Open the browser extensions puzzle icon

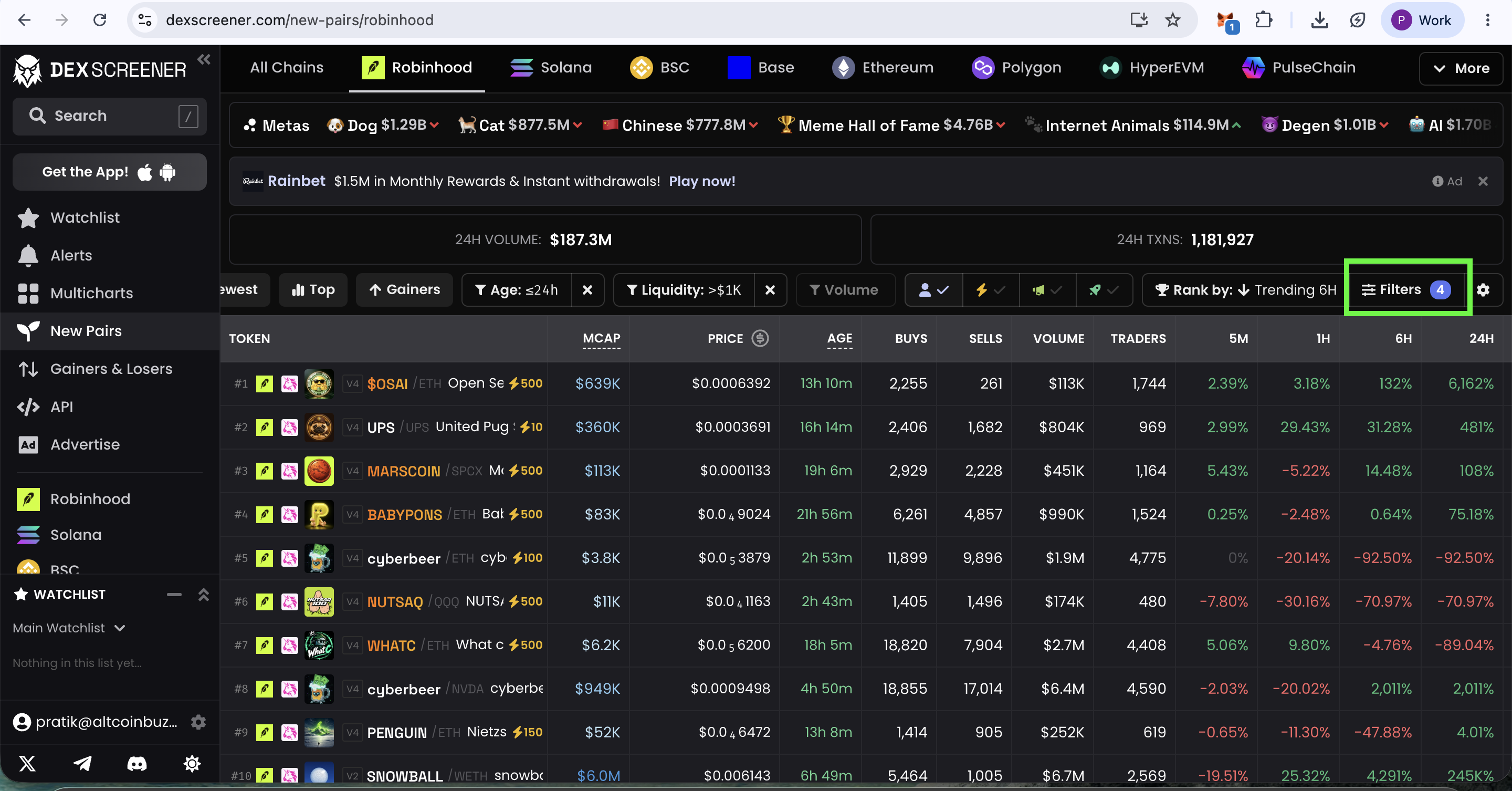pos(1264,20)
